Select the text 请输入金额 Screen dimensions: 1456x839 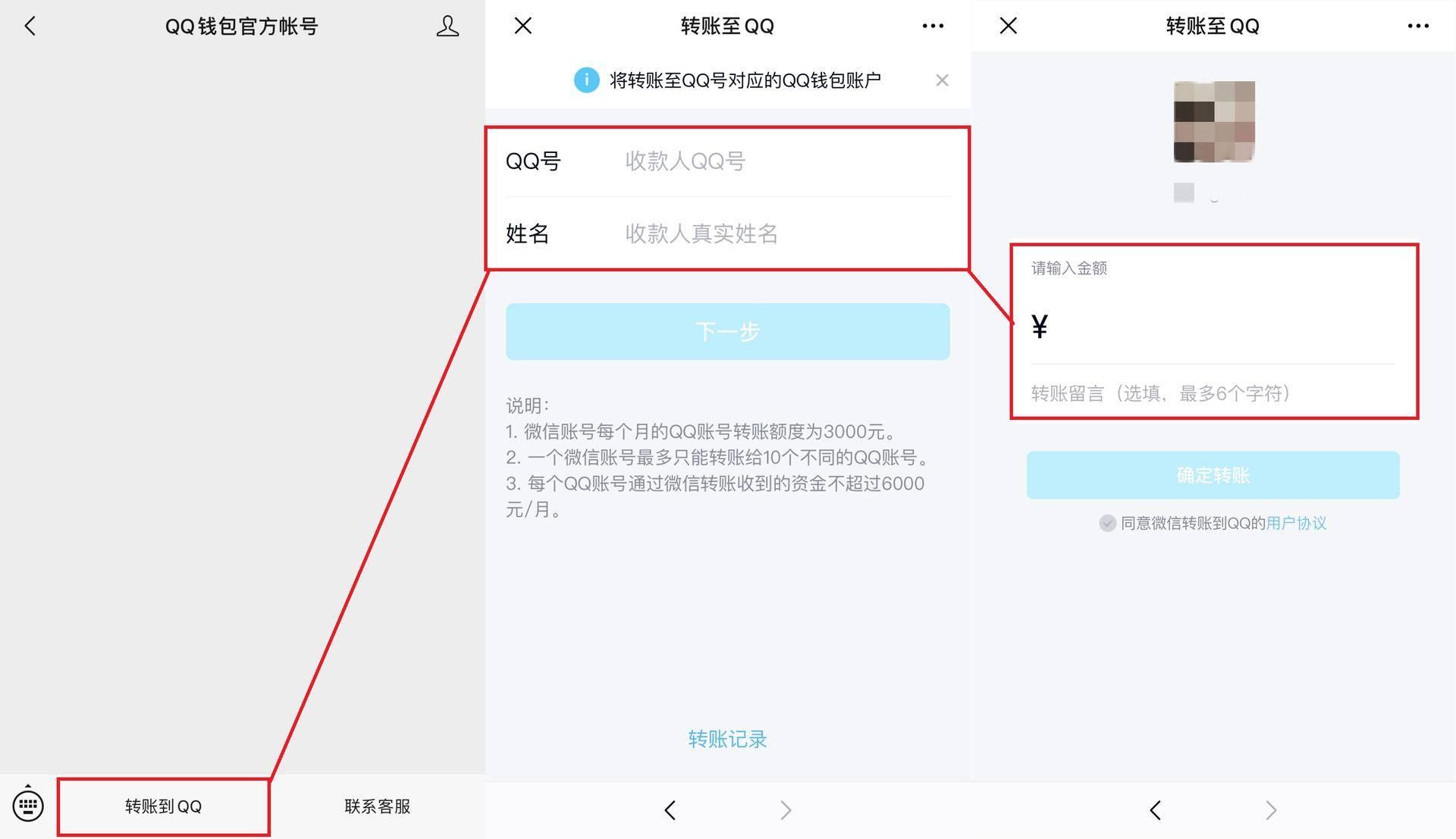tap(1068, 268)
